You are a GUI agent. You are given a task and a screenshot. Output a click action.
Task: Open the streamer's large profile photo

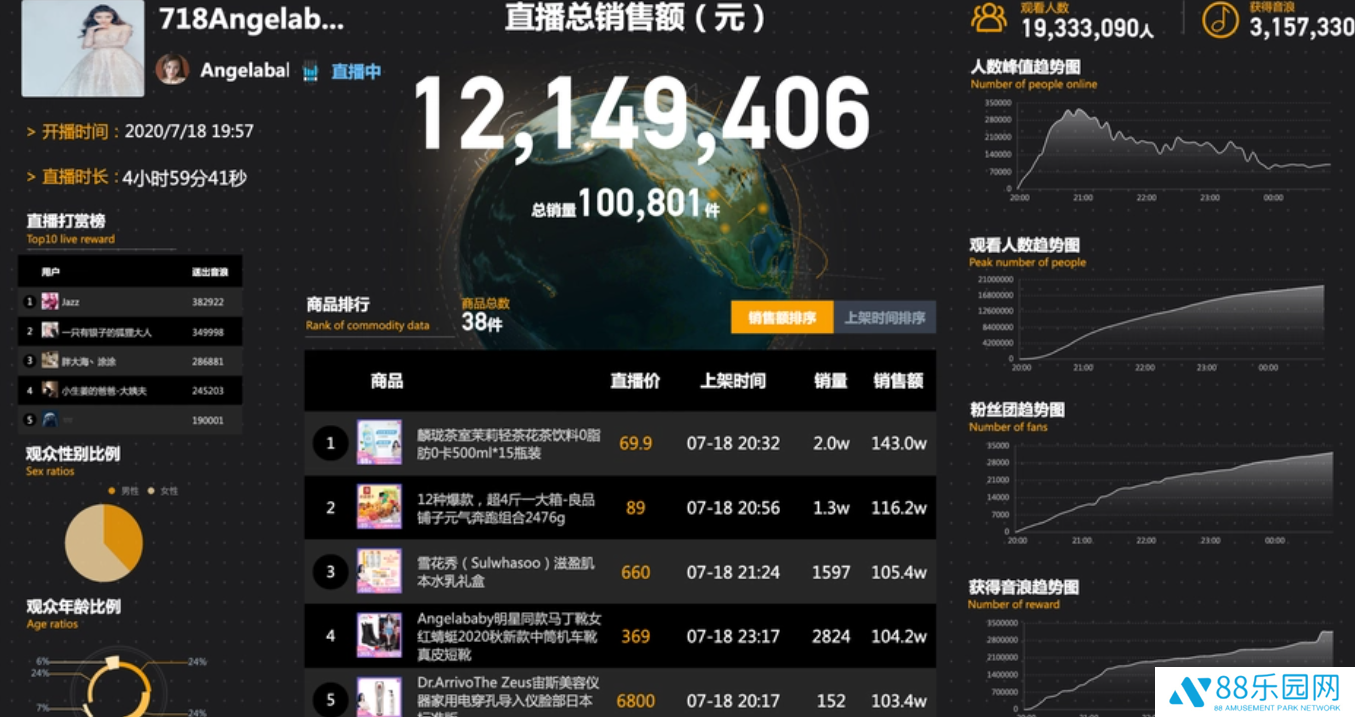[x=83, y=48]
